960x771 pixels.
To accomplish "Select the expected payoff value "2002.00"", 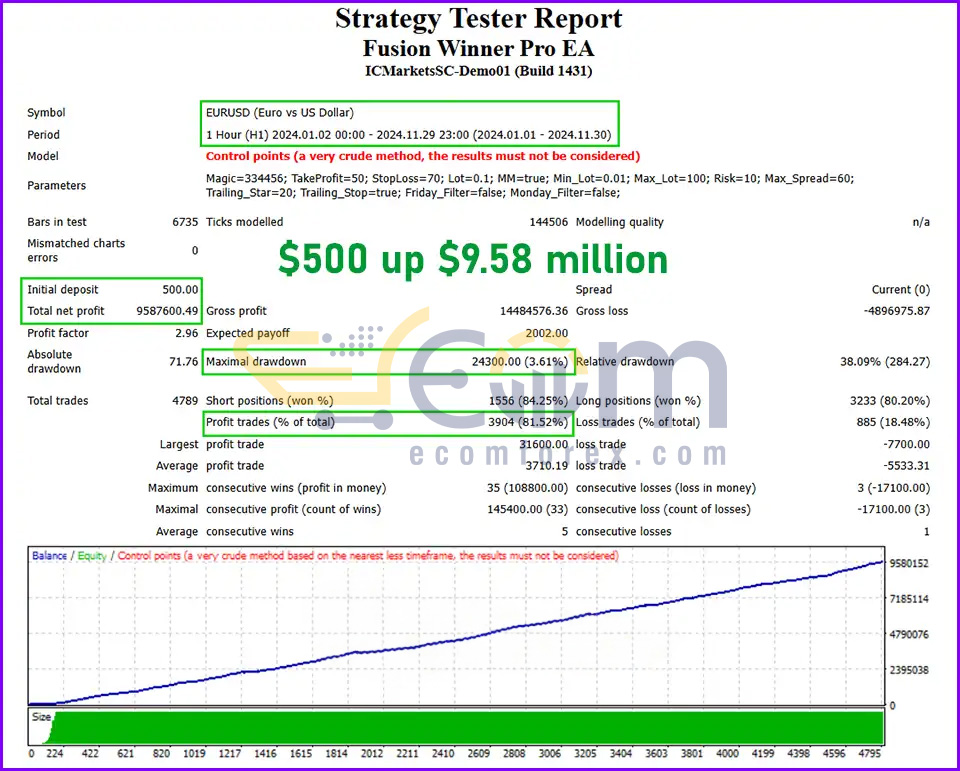I will [547, 333].
